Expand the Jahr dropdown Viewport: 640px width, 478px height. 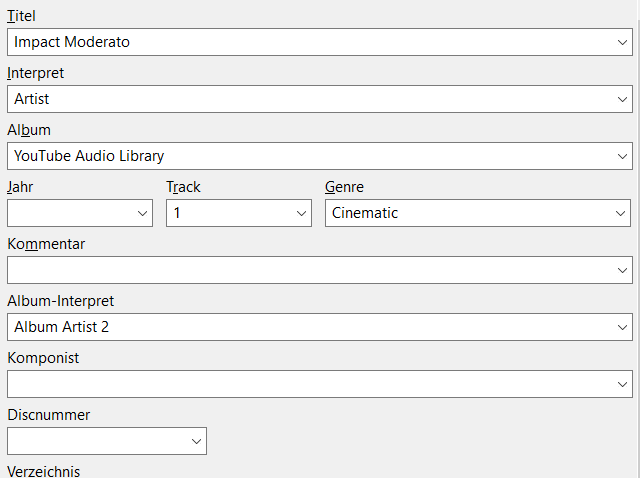pyautogui.click(x=141, y=213)
